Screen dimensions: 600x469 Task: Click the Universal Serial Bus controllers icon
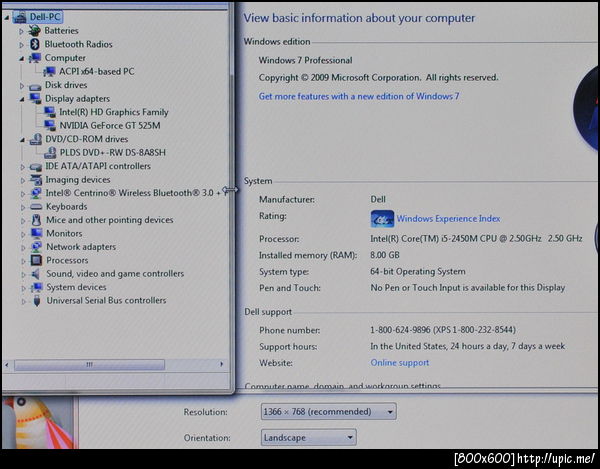click(x=37, y=301)
